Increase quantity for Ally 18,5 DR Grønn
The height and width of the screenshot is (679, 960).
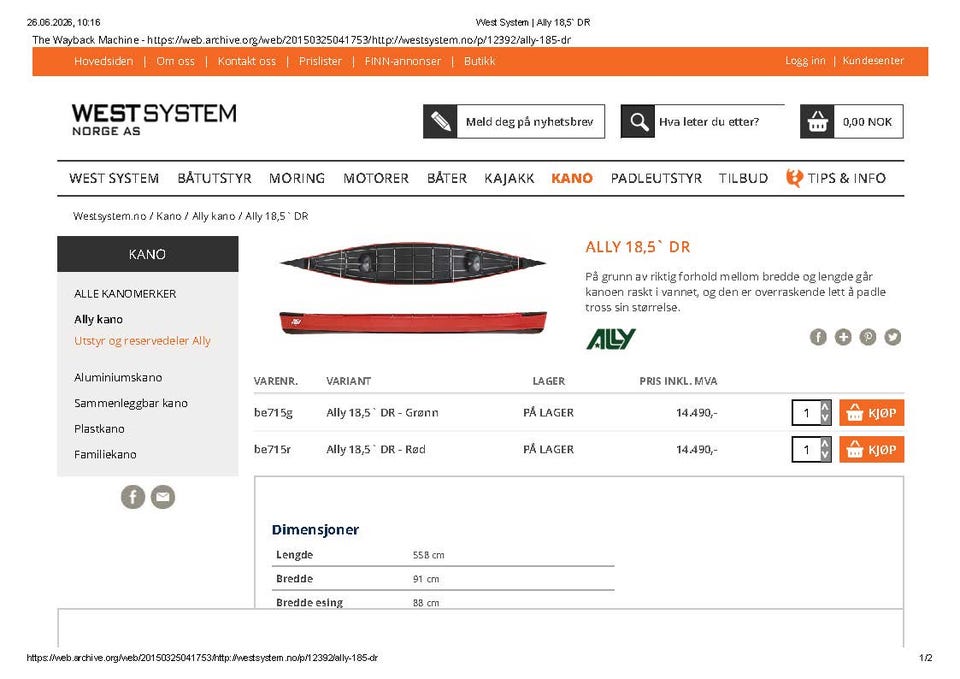click(x=825, y=407)
